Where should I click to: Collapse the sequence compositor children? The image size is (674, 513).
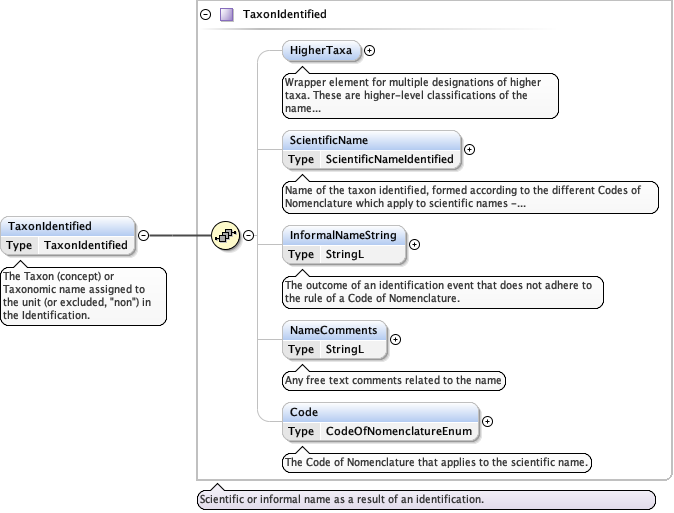pyautogui.click(x=249, y=236)
